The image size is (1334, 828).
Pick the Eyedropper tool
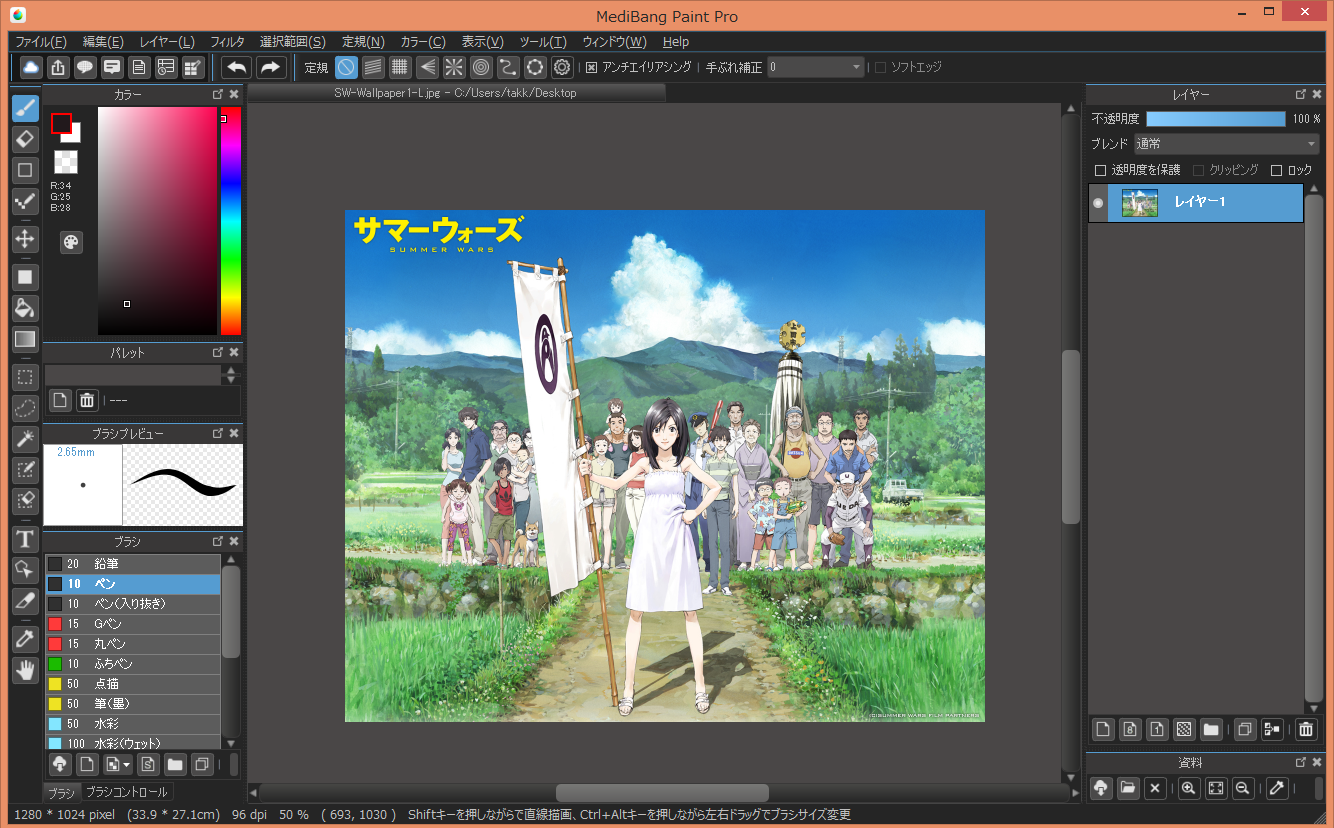(x=26, y=639)
